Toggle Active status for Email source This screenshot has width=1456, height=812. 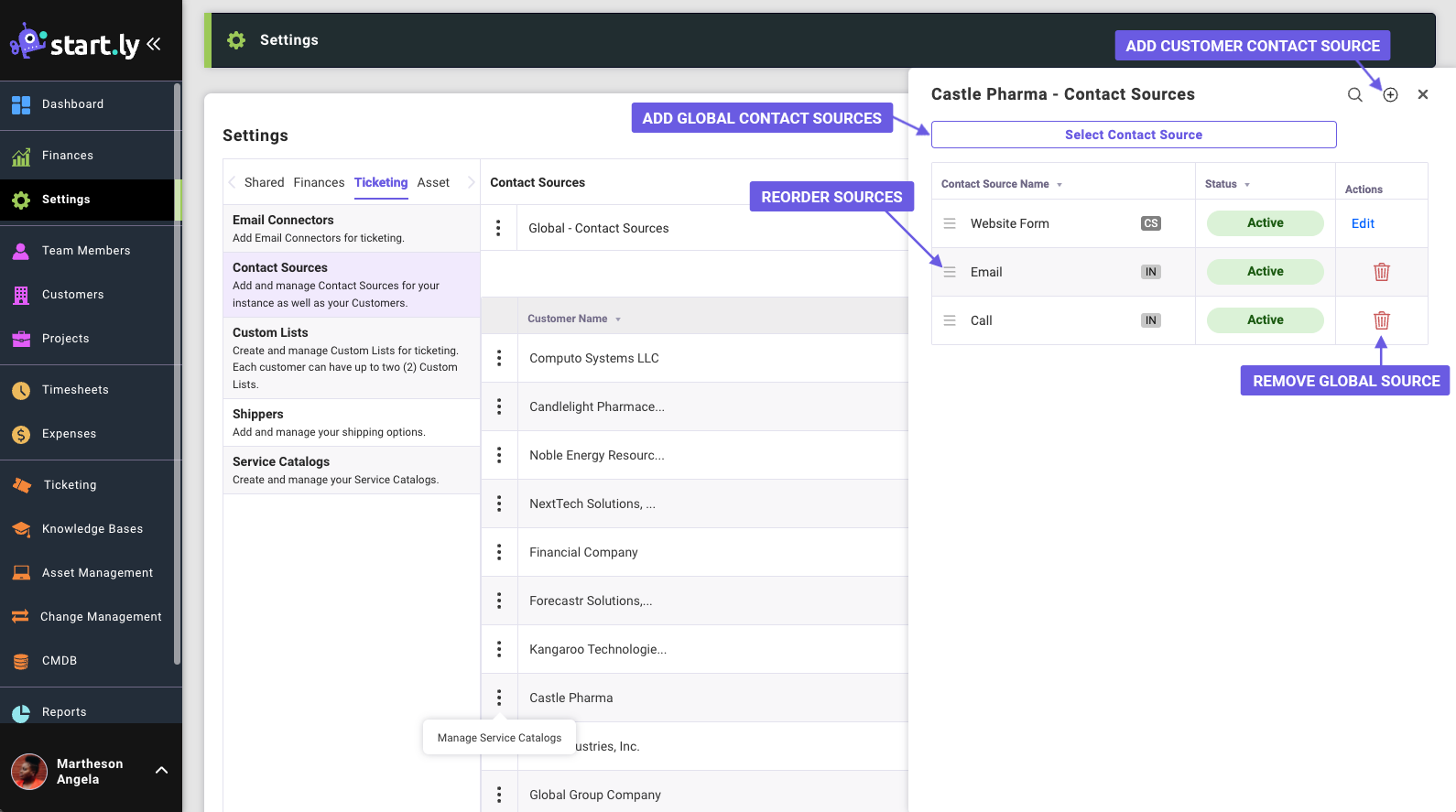pyautogui.click(x=1265, y=272)
